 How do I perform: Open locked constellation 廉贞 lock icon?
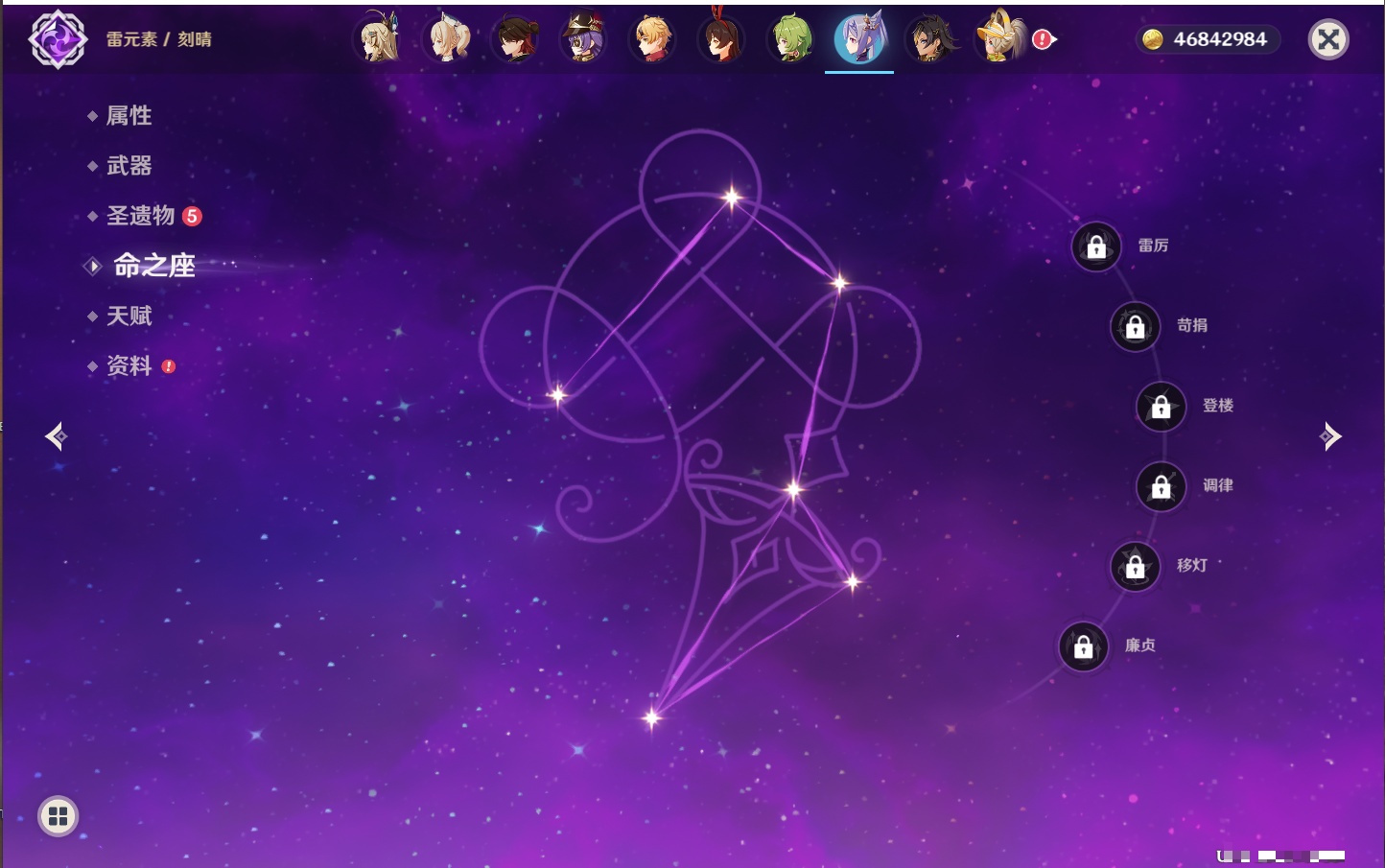pyautogui.click(x=1084, y=646)
